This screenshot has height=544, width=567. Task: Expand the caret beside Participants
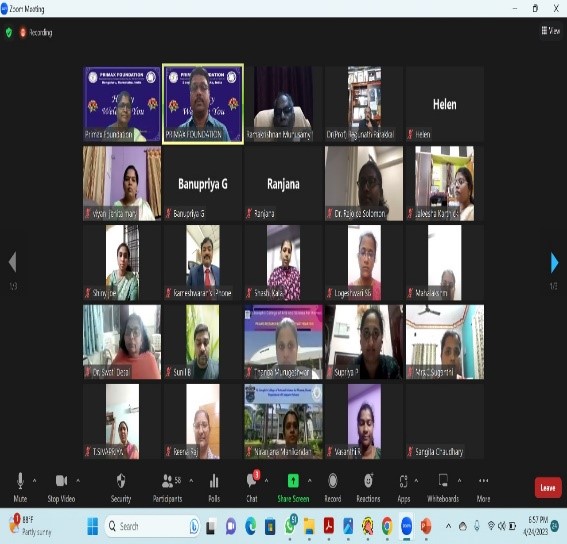click(191, 481)
